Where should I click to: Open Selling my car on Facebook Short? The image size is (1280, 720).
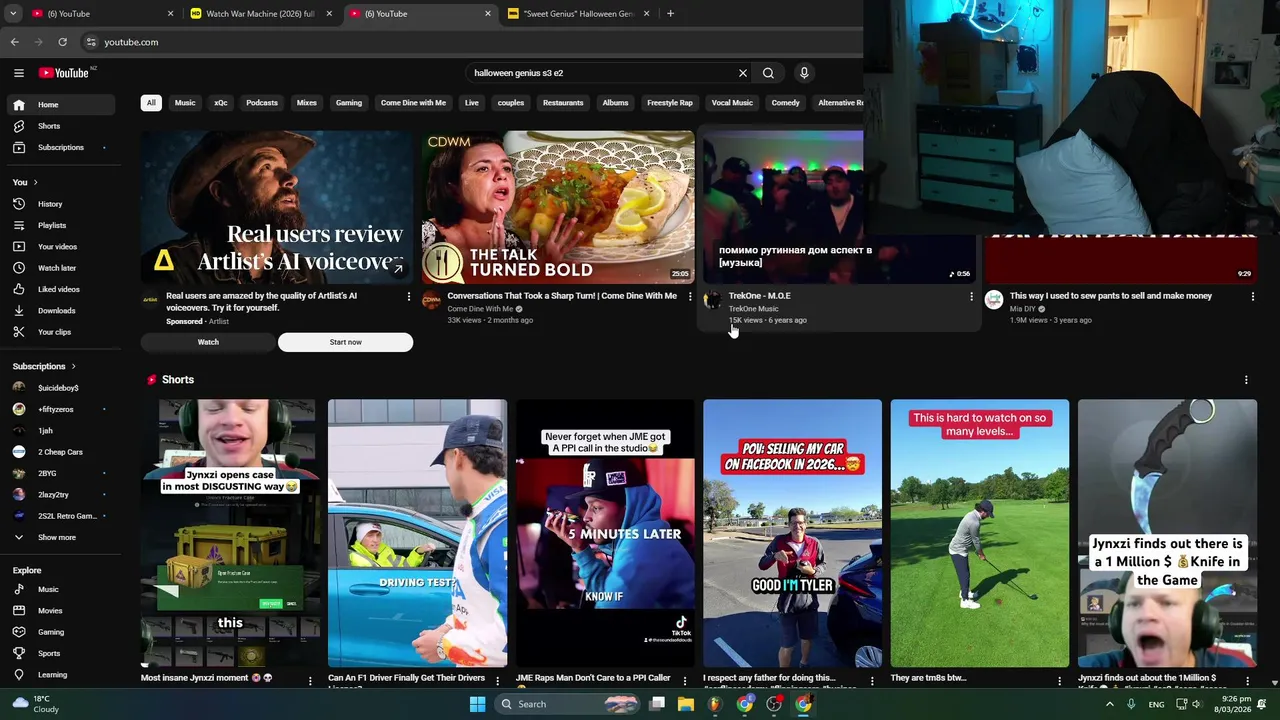[x=792, y=533]
